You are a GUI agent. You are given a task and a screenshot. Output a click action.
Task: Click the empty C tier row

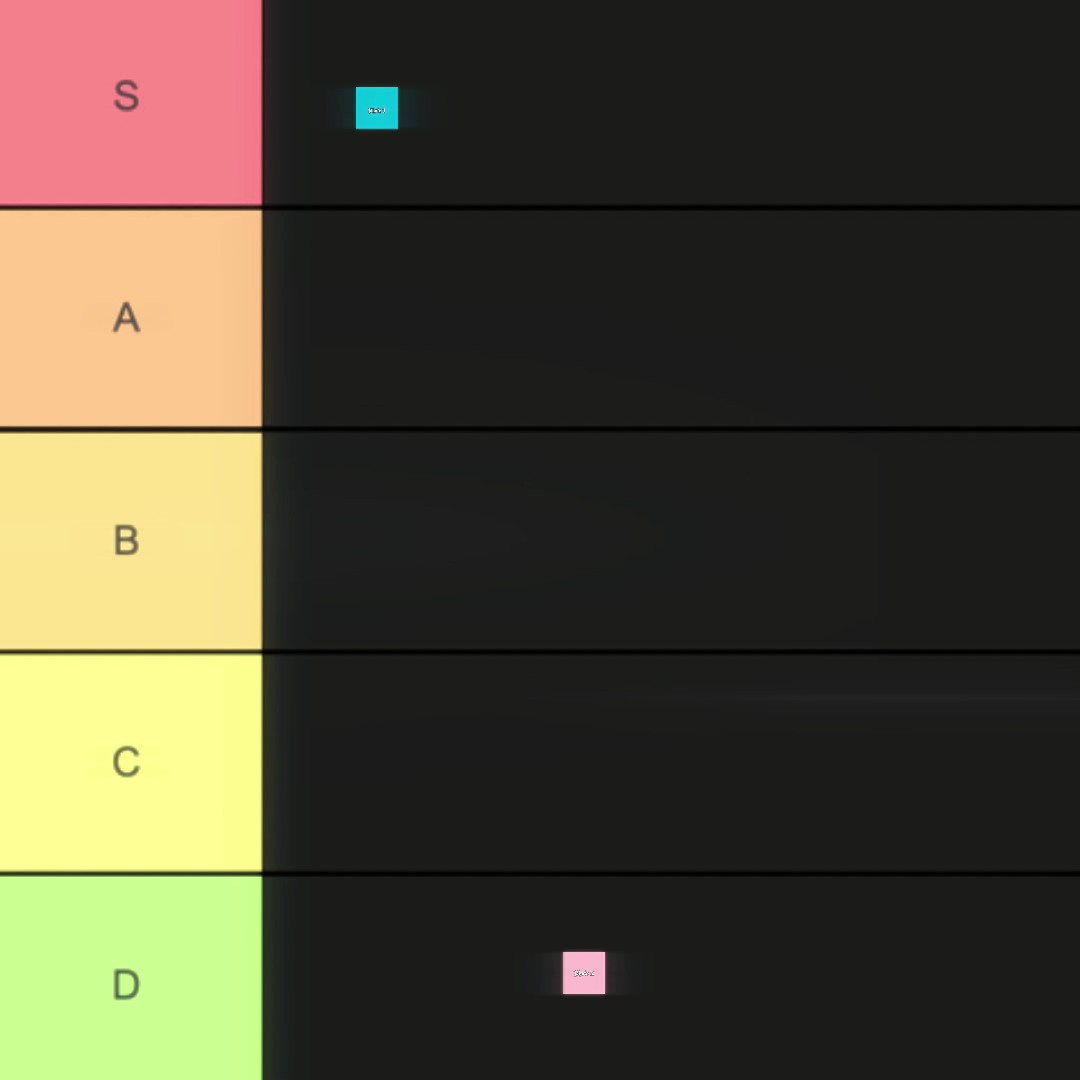click(671, 762)
